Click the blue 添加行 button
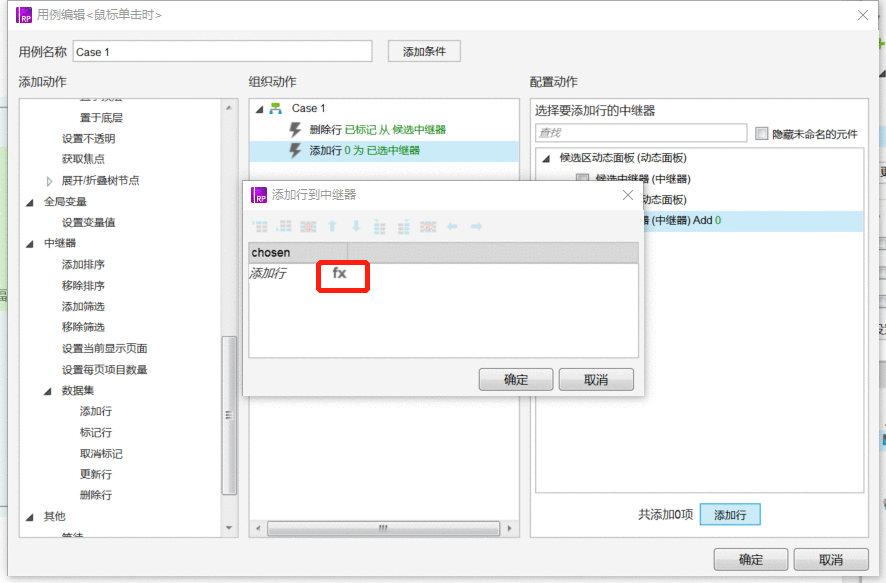 (730, 515)
